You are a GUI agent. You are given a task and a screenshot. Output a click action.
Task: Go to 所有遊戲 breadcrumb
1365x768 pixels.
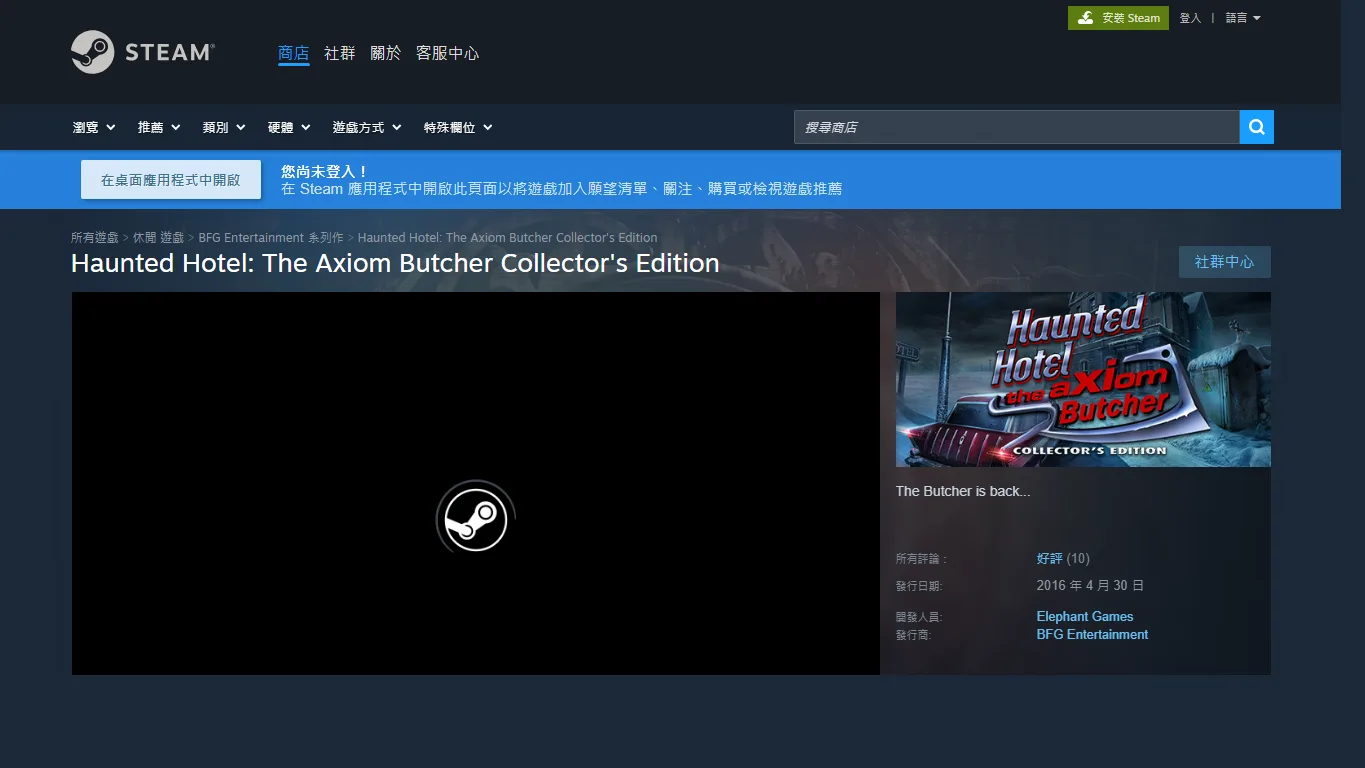[95, 238]
